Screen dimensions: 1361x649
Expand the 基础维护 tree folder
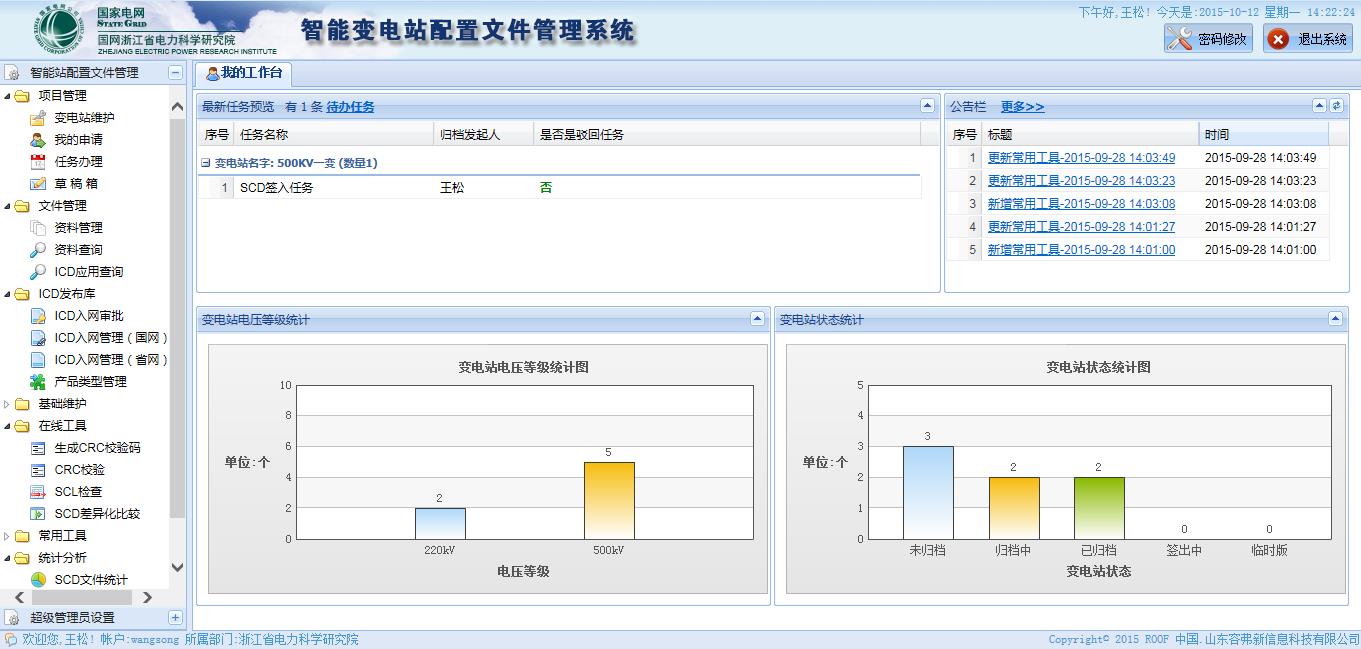pyautogui.click(x=8, y=404)
